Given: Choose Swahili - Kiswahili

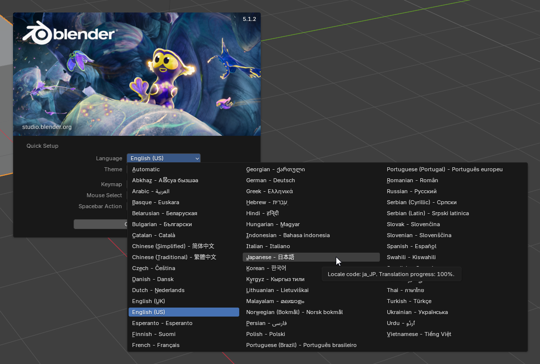Looking at the screenshot, I should pos(455,257).
